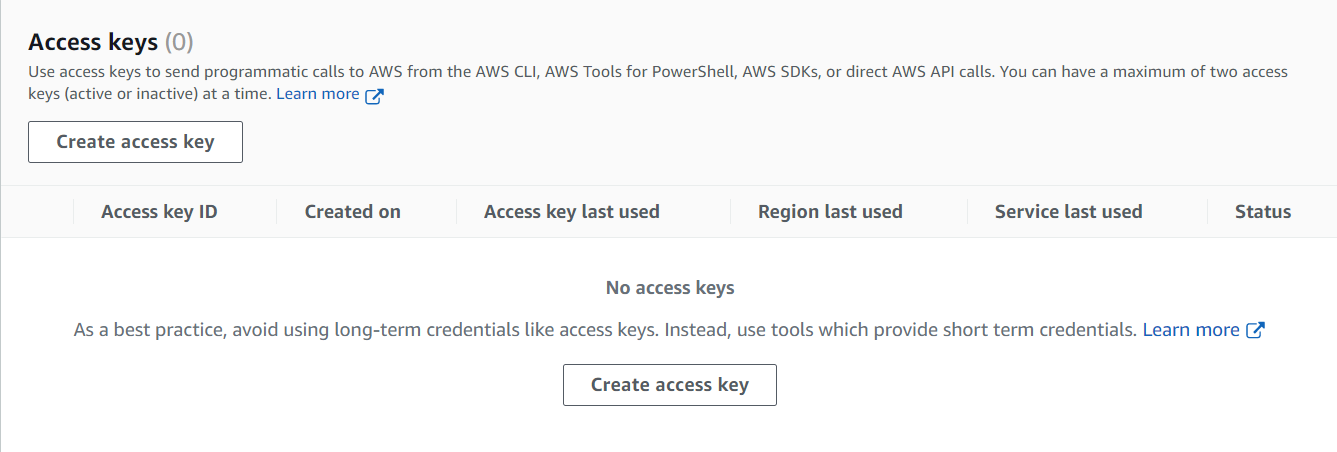This screenshot has height=452, width=1337.
Task: Click divider between Service last used and Status
Action: [x=1208, y=211]
